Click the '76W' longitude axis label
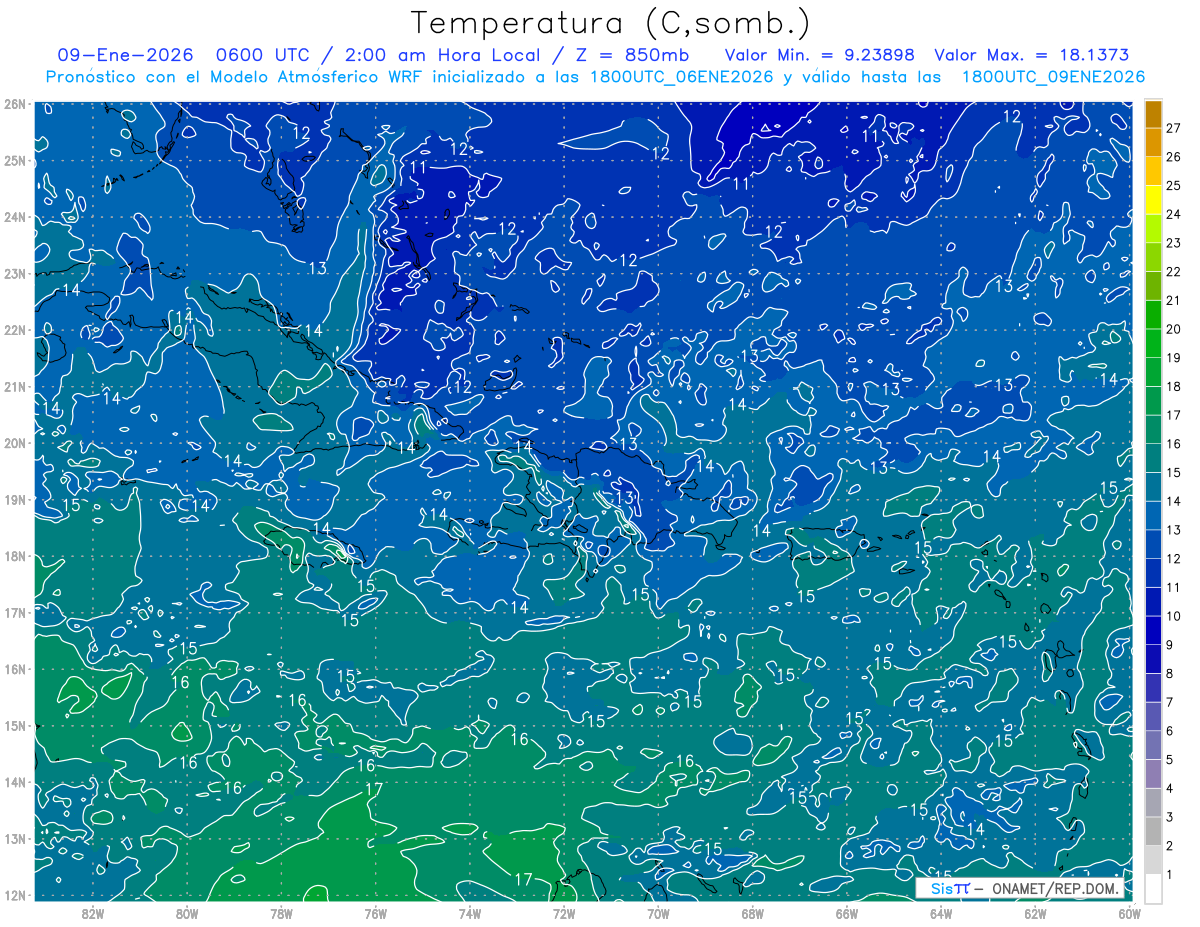Image resolution: width=1200 pixels, height=927 pixels. (376, 912)
